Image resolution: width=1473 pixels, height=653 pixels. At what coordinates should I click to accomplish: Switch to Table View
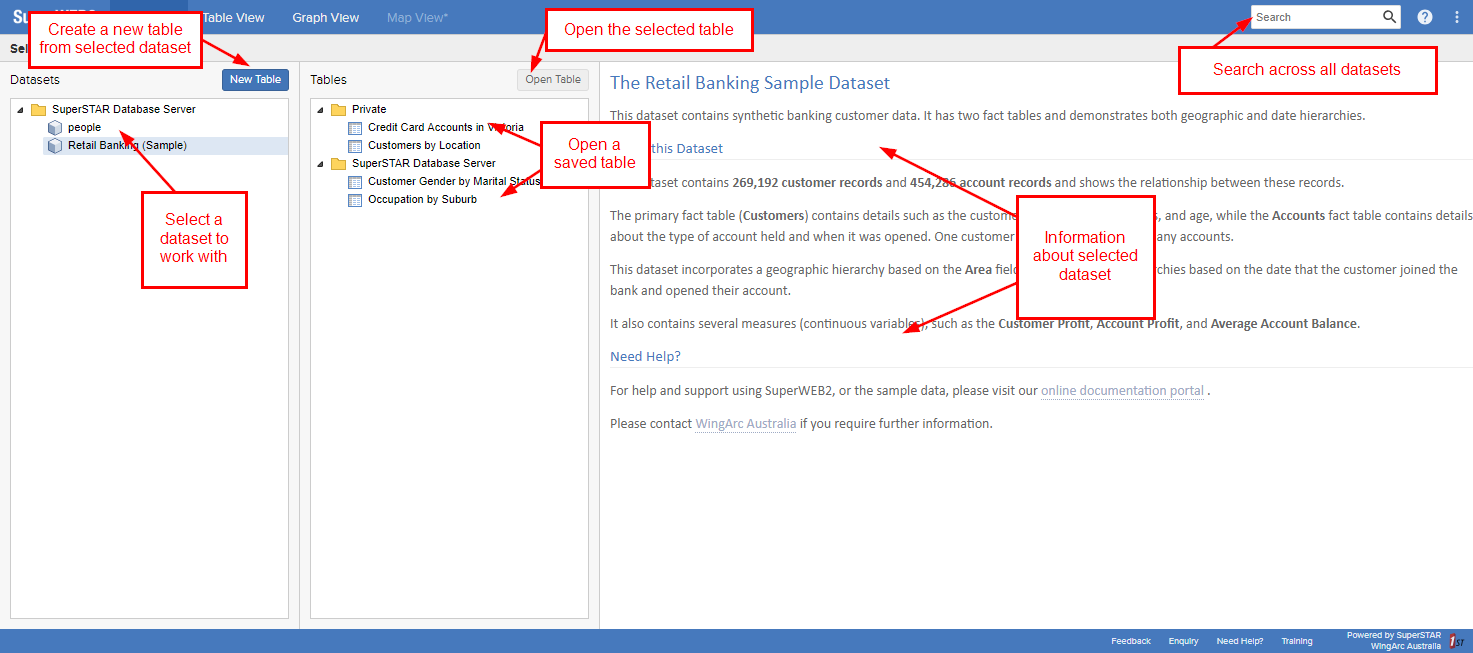pyautogui.click(x=232, y=17)
